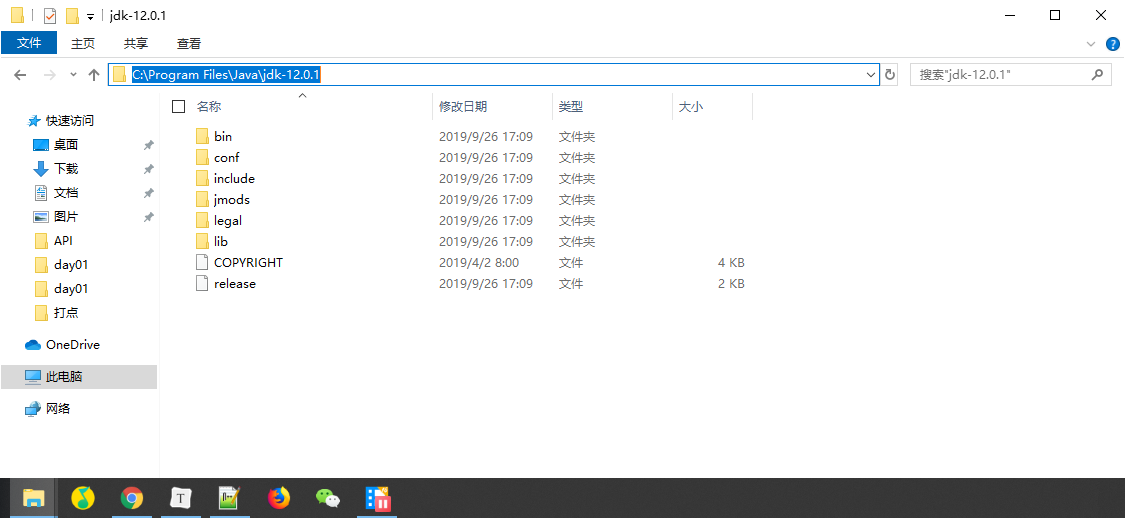This screenshot has width=1125, height=518.
Task: Launch Firefox from the taskbar
Action: (278, 498)
